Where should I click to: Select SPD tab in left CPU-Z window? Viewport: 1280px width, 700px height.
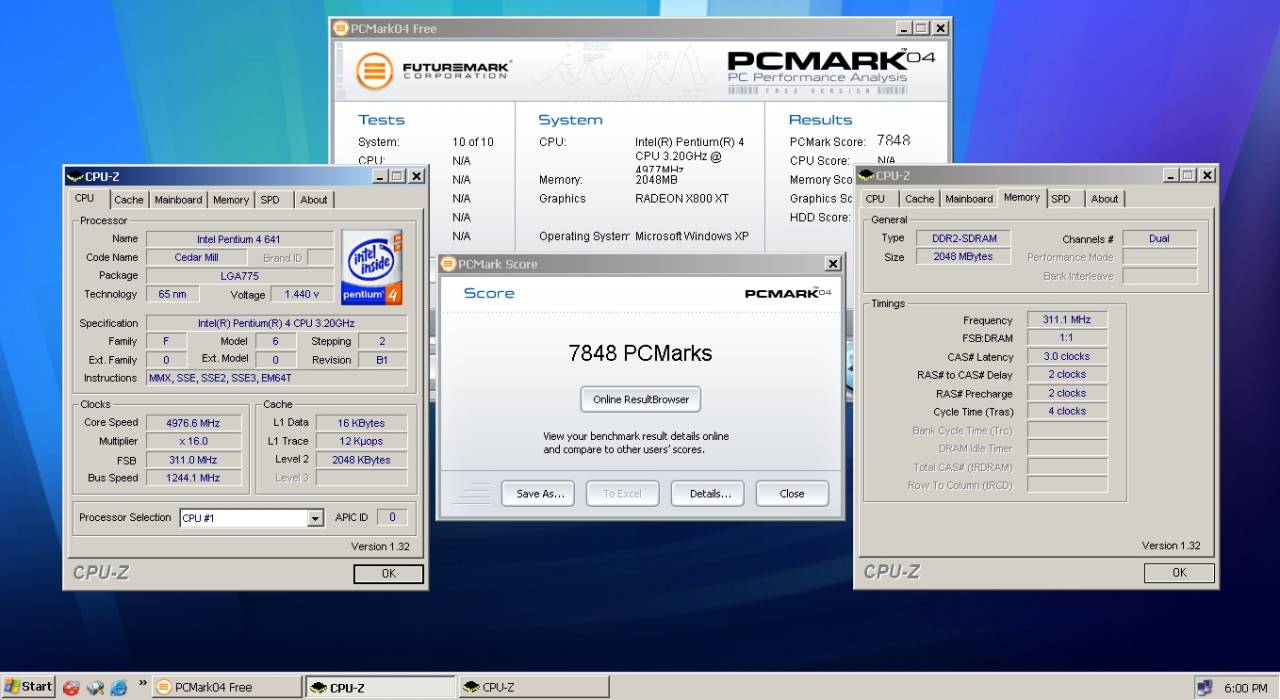[x=270, y=200]
